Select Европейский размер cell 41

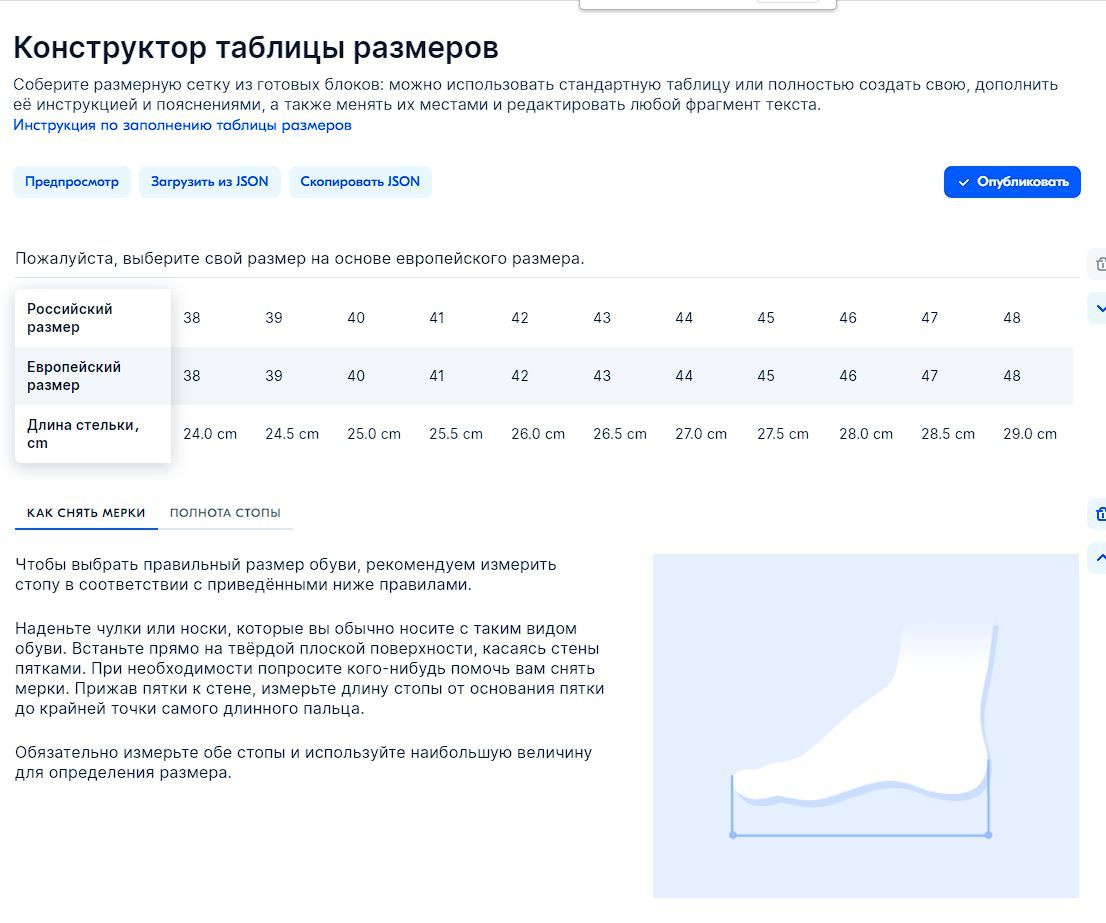pyautogui.click(x=437, y=376)
